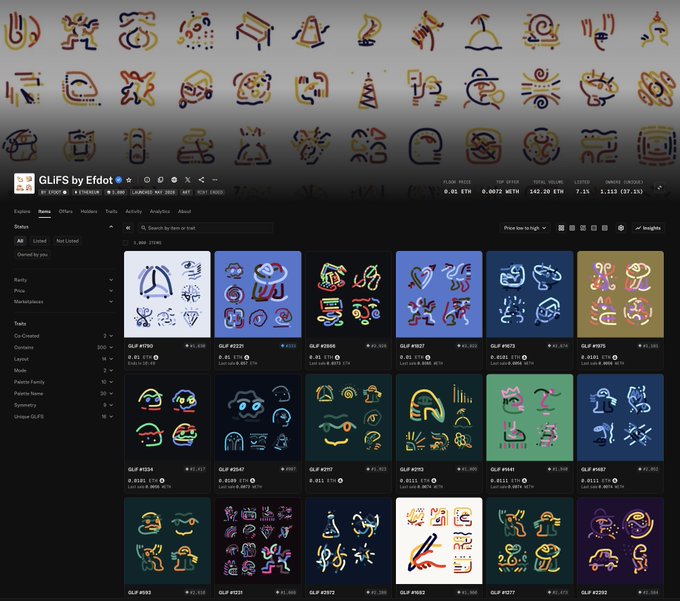Switch to the Explore tab
This screenshot has width=680, height=601.
[x=22, y=212]
